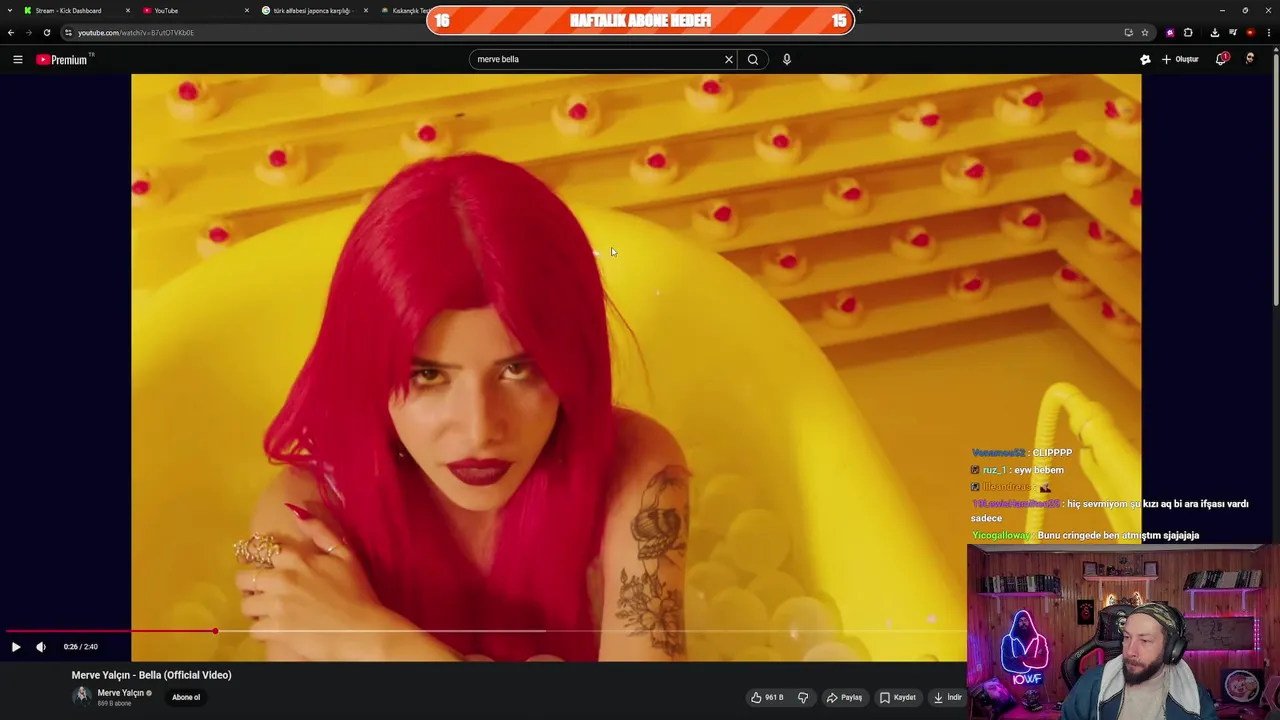Close the Stream - Kick Dashboard tab

128,10
